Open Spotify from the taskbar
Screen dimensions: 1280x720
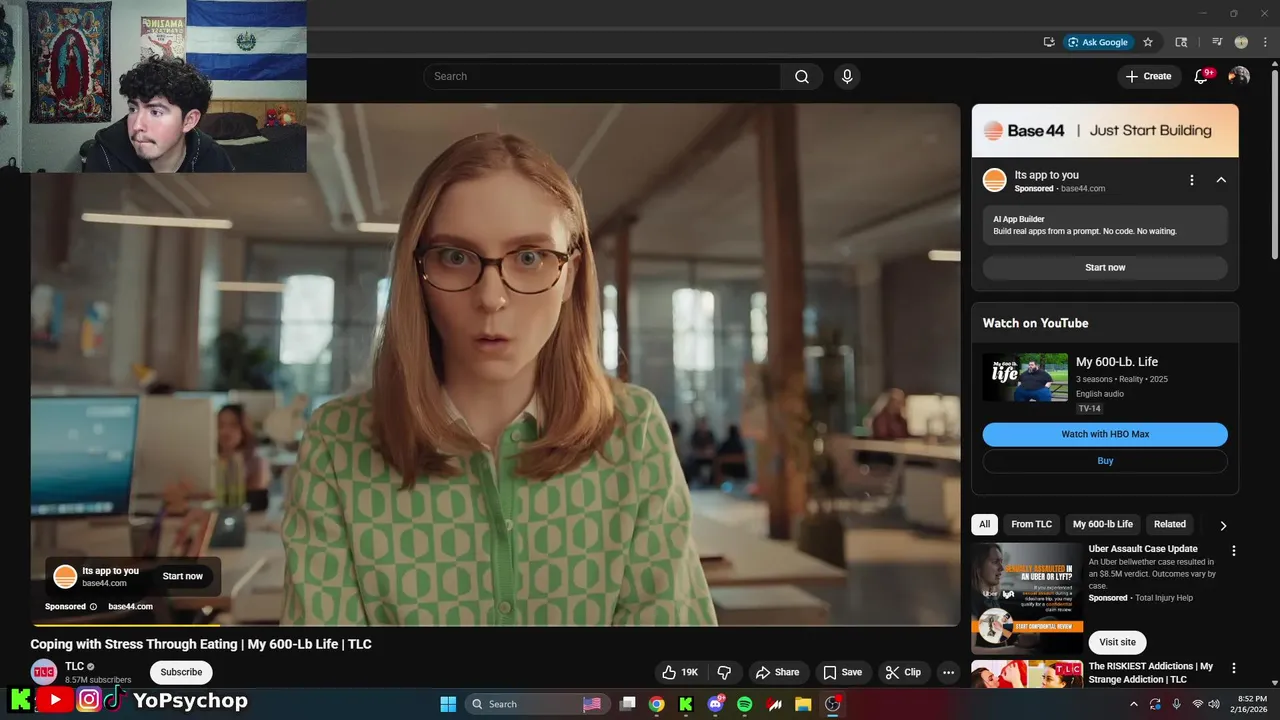click(x=744, y=704)
